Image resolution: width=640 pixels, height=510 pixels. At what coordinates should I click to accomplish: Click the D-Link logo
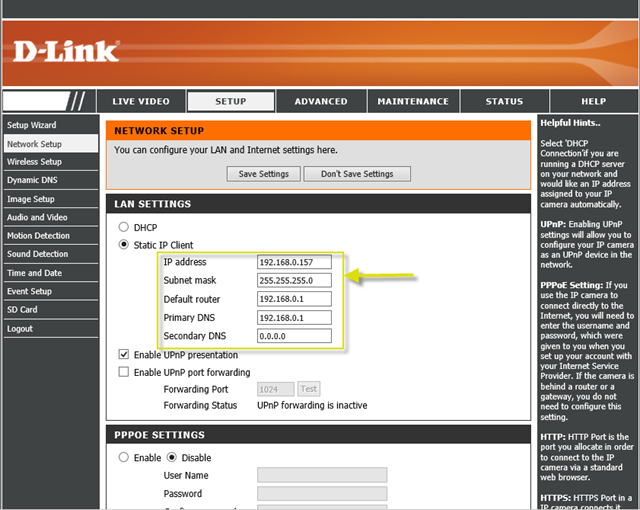(x=66, y=51)
